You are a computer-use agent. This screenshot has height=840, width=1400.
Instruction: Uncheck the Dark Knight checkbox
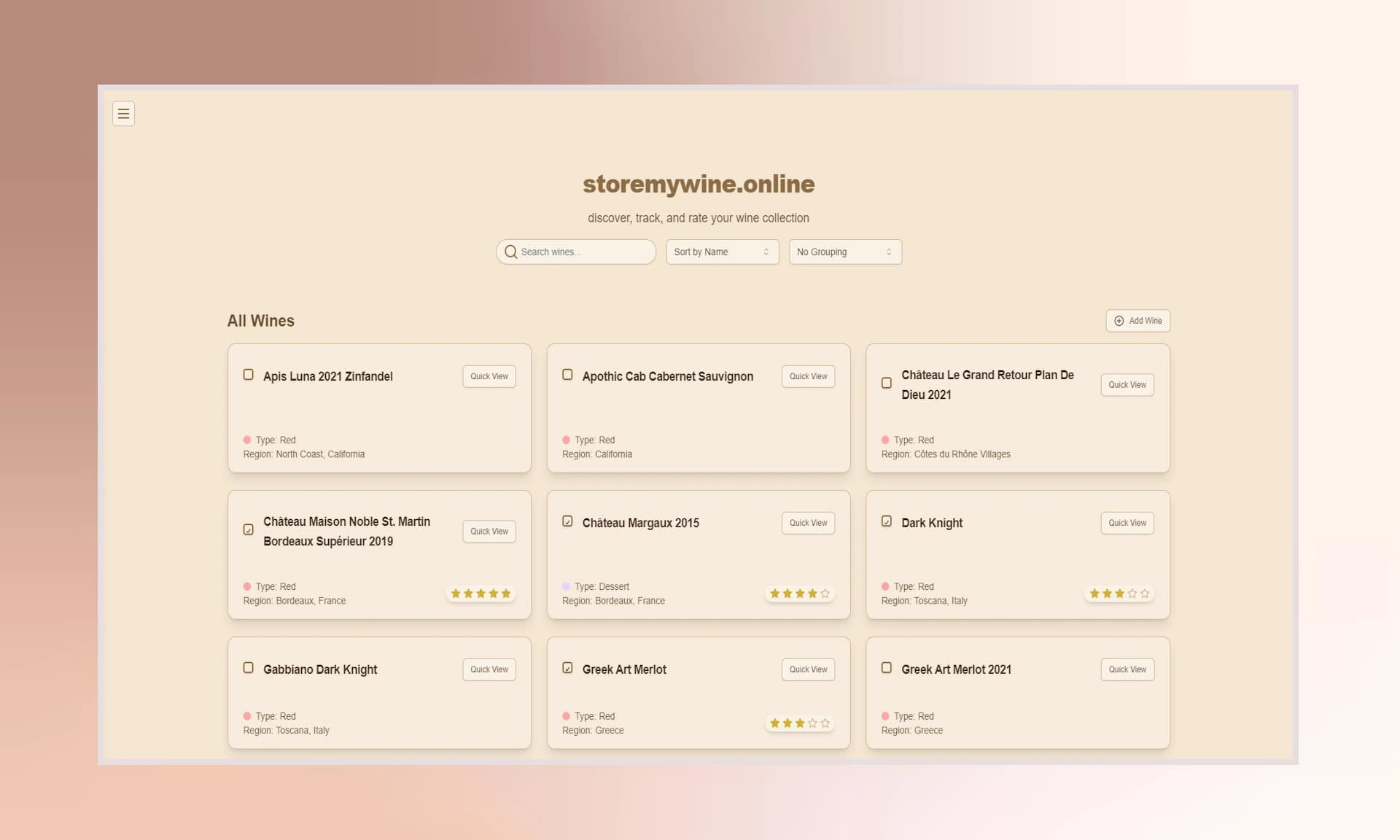[x=887, y=521]
